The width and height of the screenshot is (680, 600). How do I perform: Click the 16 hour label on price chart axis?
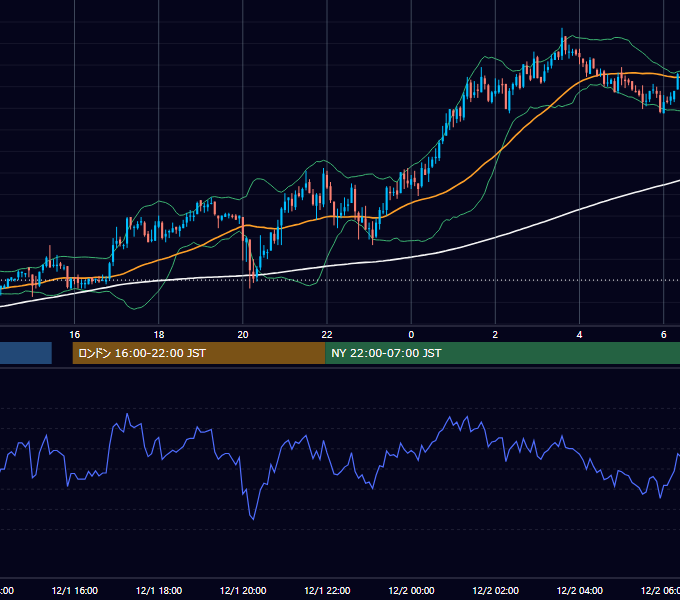(x=75, y=335)
